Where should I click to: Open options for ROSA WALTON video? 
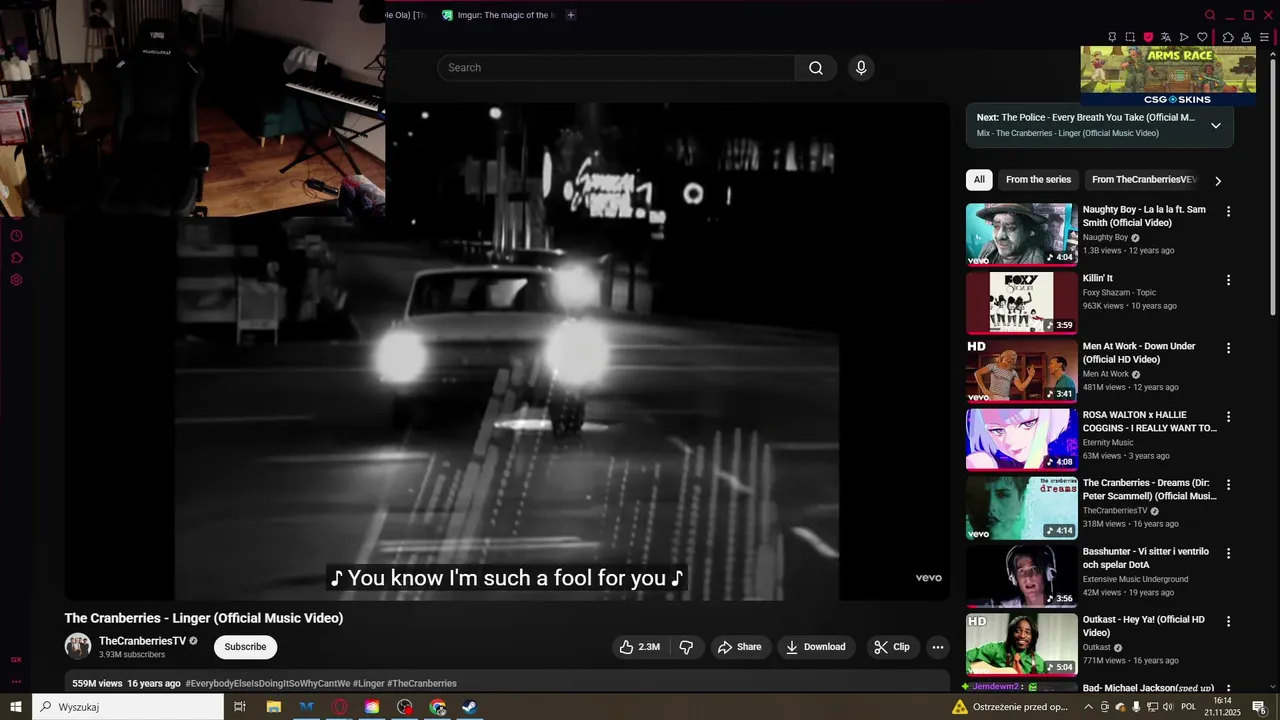(x=1229, y=416)
